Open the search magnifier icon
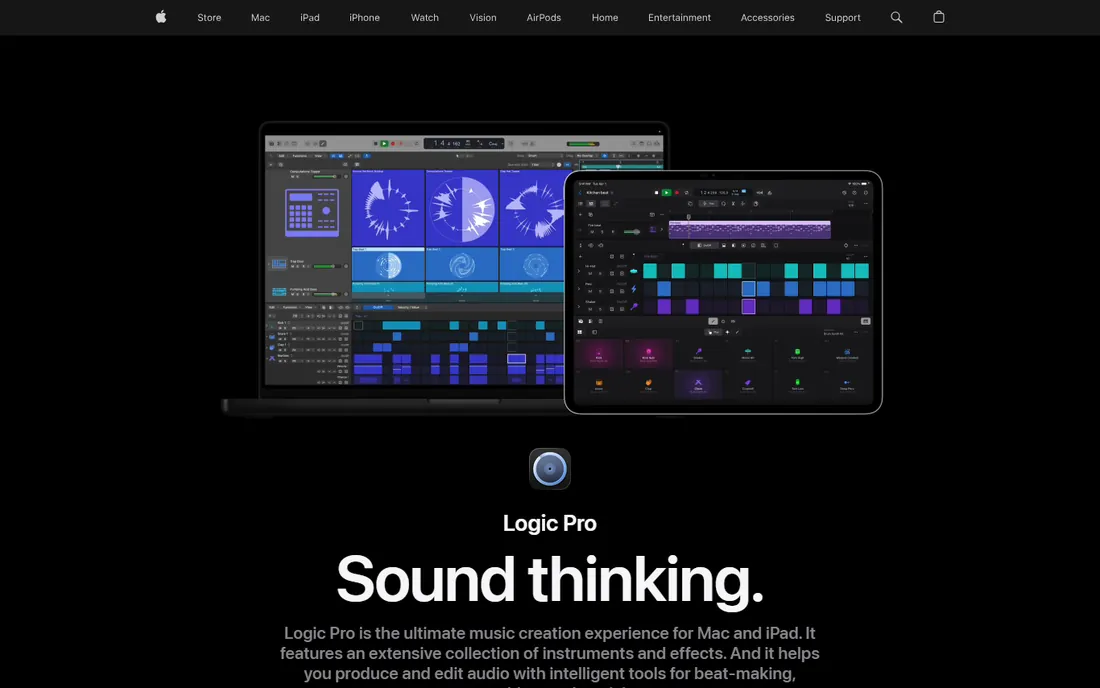 [896, 18]
